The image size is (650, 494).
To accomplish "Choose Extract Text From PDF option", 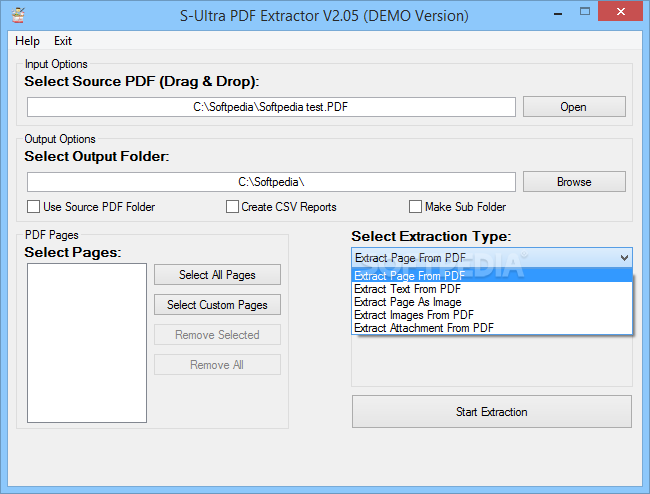I will [x=492, y=289].
